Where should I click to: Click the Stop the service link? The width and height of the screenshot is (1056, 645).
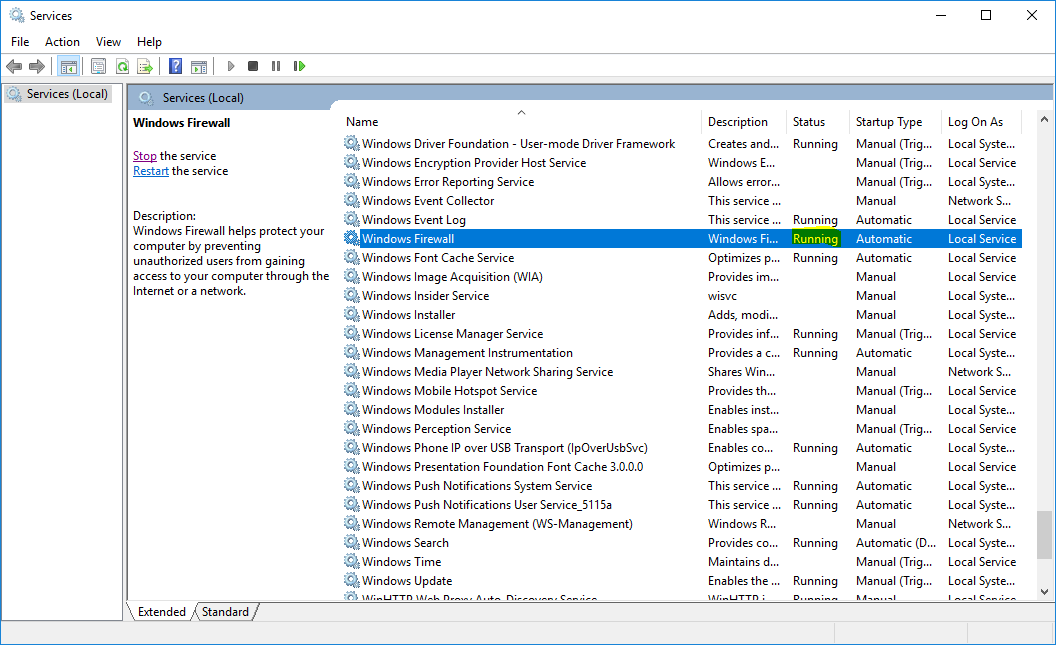pos(144,156)
